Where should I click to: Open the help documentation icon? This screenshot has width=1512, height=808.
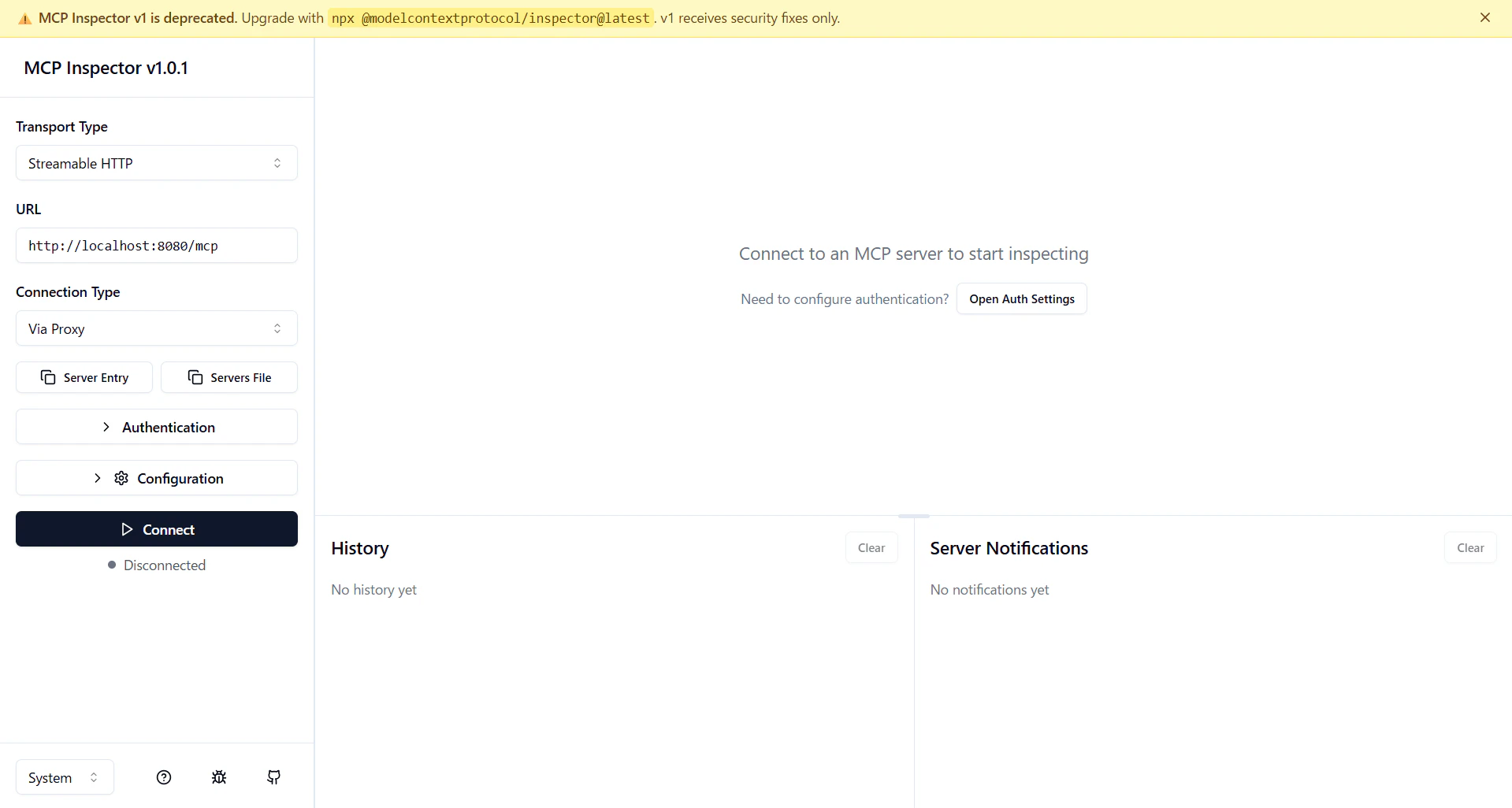point(164,777)
